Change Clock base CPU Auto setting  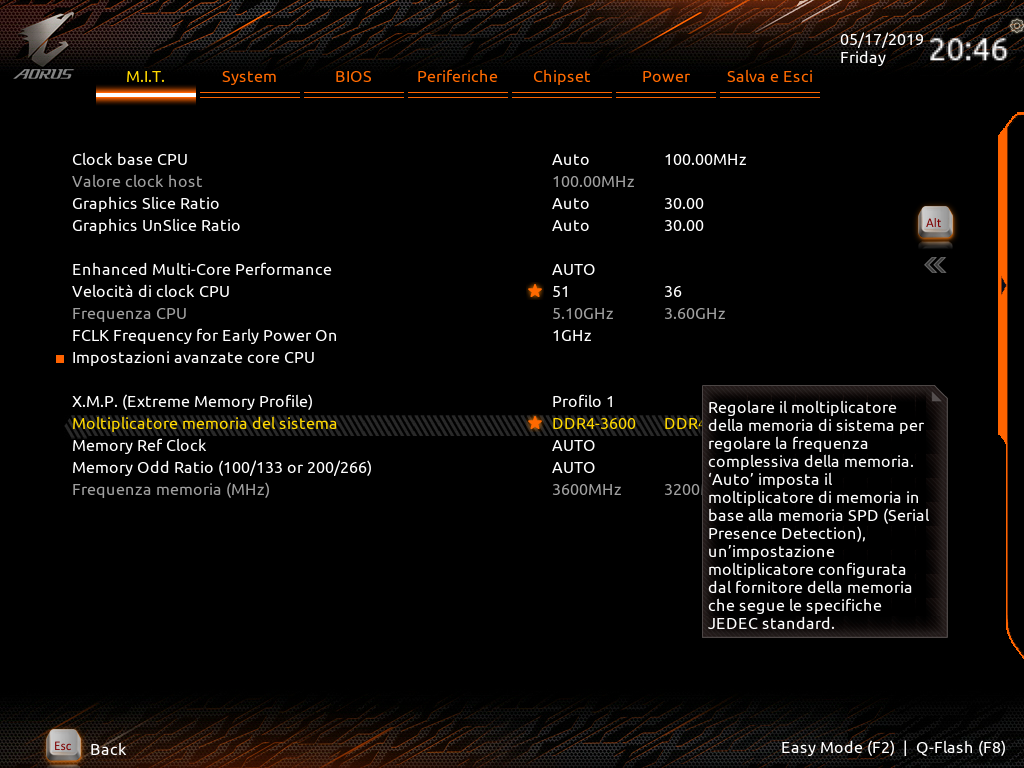(571, 160)
